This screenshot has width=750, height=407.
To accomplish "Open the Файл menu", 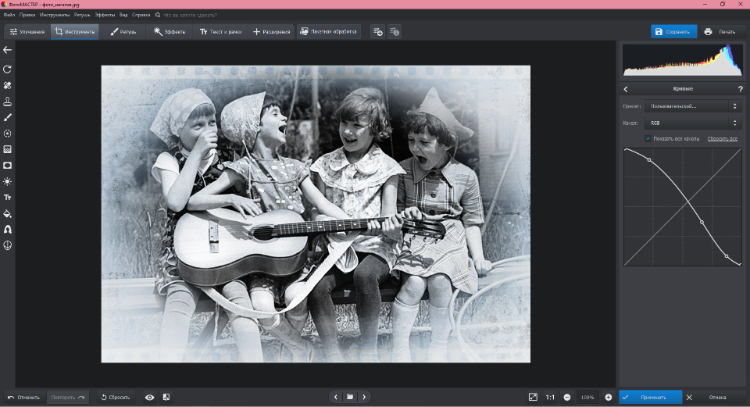I will pyautogui.click(x=10, y=15).
